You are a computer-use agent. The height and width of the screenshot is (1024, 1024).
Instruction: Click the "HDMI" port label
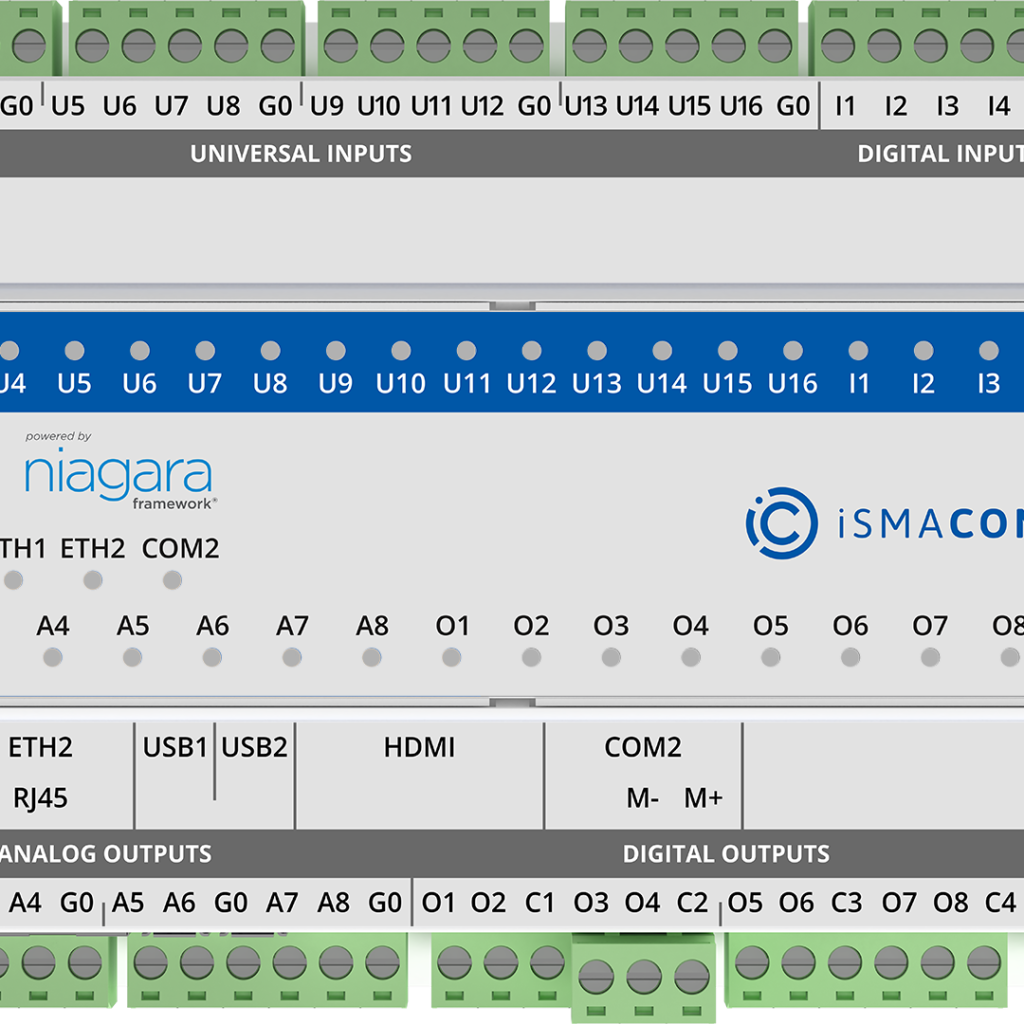pyautogui.click(x=419, y=747)
